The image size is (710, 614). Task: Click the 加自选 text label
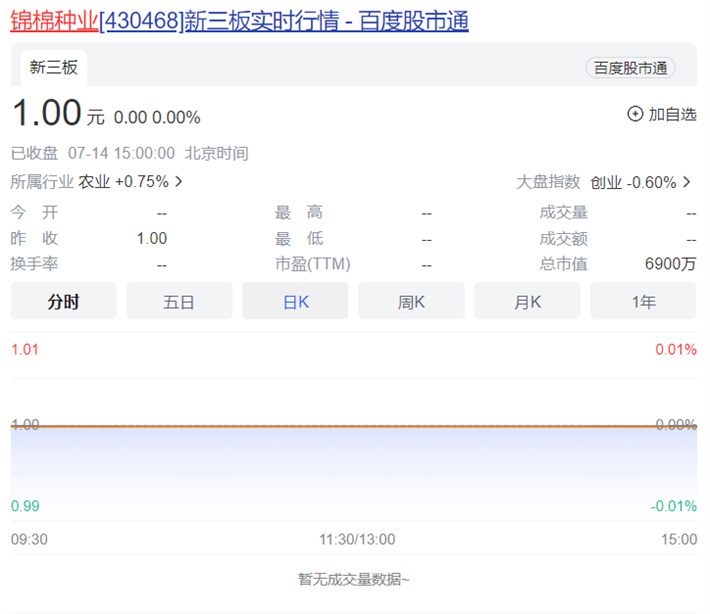coord(672,114)
